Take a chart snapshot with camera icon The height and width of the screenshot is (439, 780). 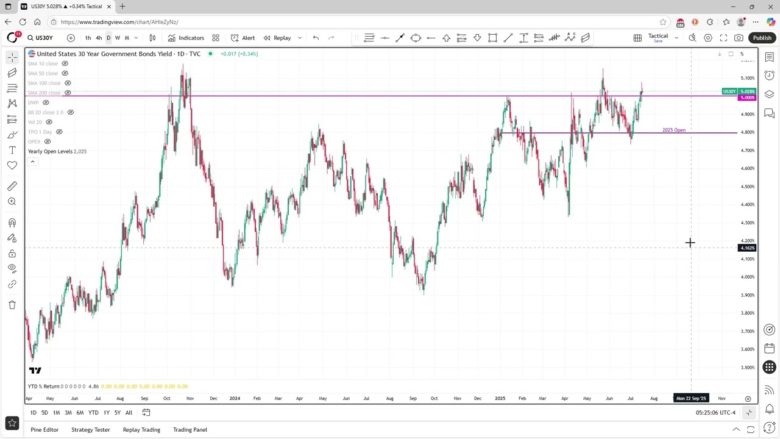739,38
